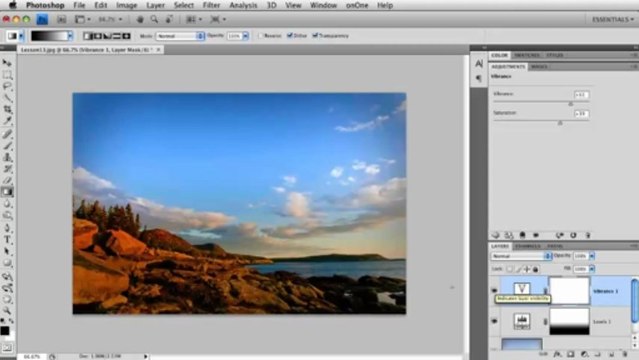This screenshot has width=639, height=360.
Task: Open the gradient Opacity slider dropdown
Action: [246, 36]
